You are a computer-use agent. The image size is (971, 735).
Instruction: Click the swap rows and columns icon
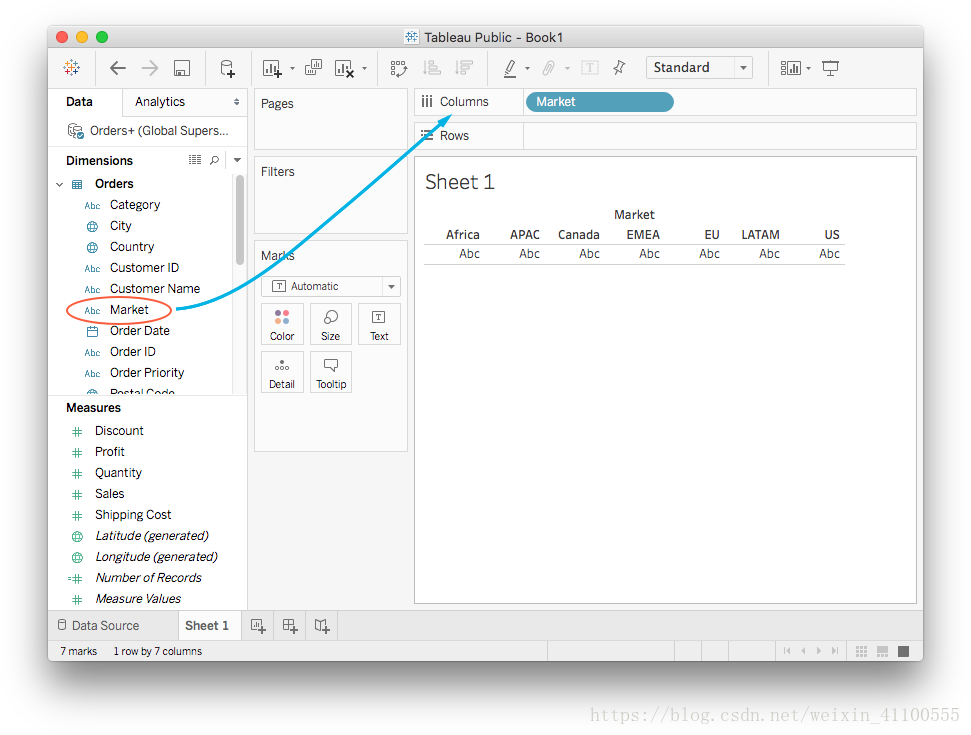399,68
